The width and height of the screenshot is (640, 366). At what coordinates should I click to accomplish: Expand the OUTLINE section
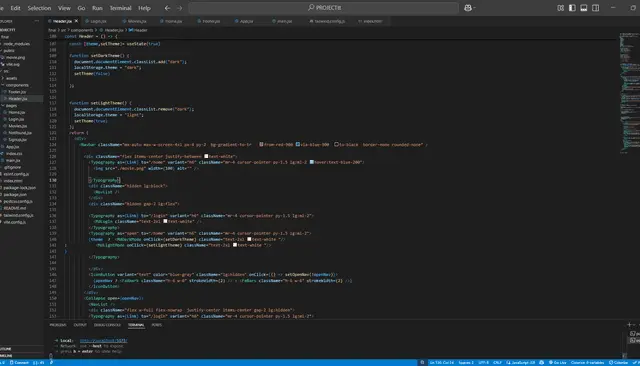pos(6,349)
